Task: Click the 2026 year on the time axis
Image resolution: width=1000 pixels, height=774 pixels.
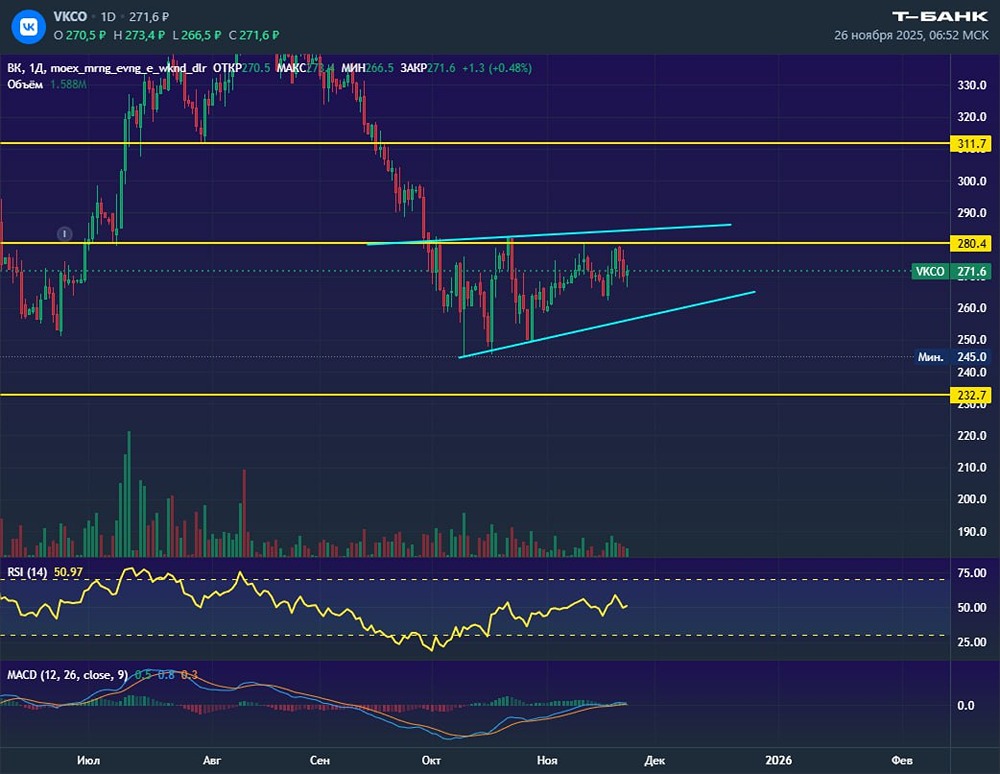Action: click(x=779, y=760)
